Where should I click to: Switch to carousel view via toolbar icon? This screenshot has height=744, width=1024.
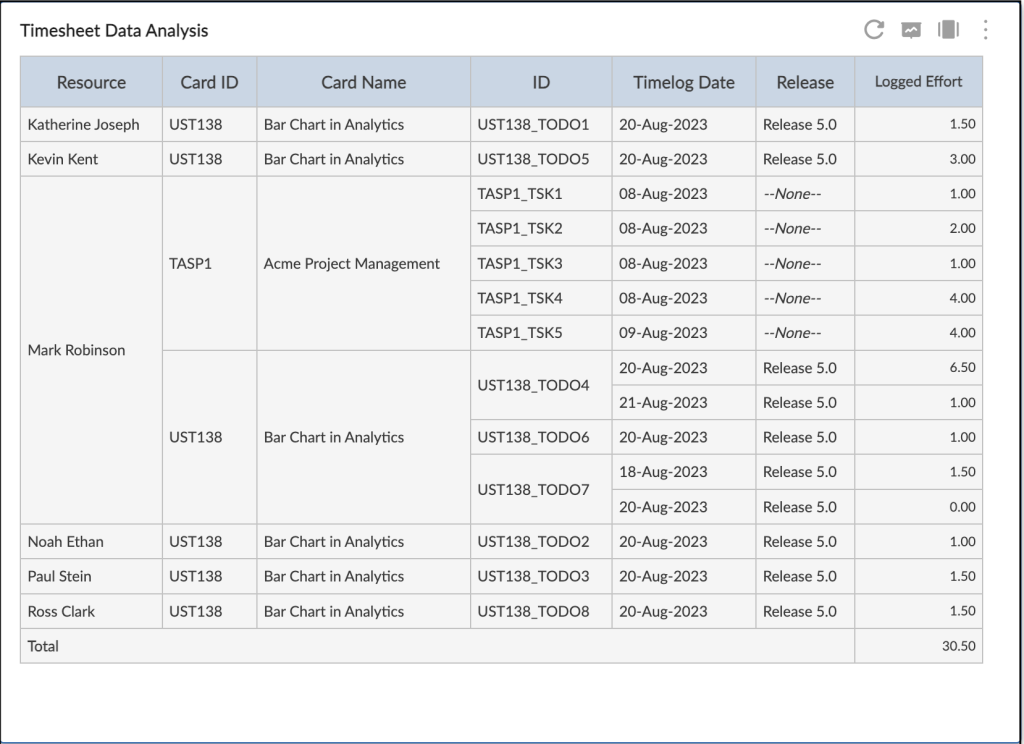click(x=948, y=30)
